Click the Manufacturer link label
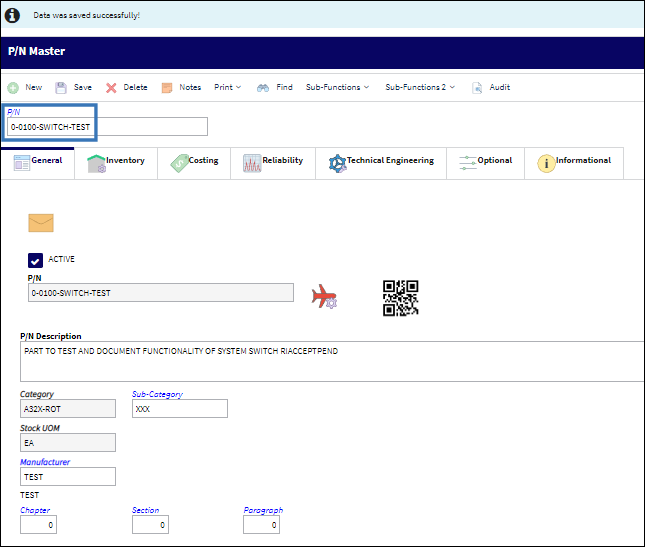The image size is (645, 547). (45, 462)
